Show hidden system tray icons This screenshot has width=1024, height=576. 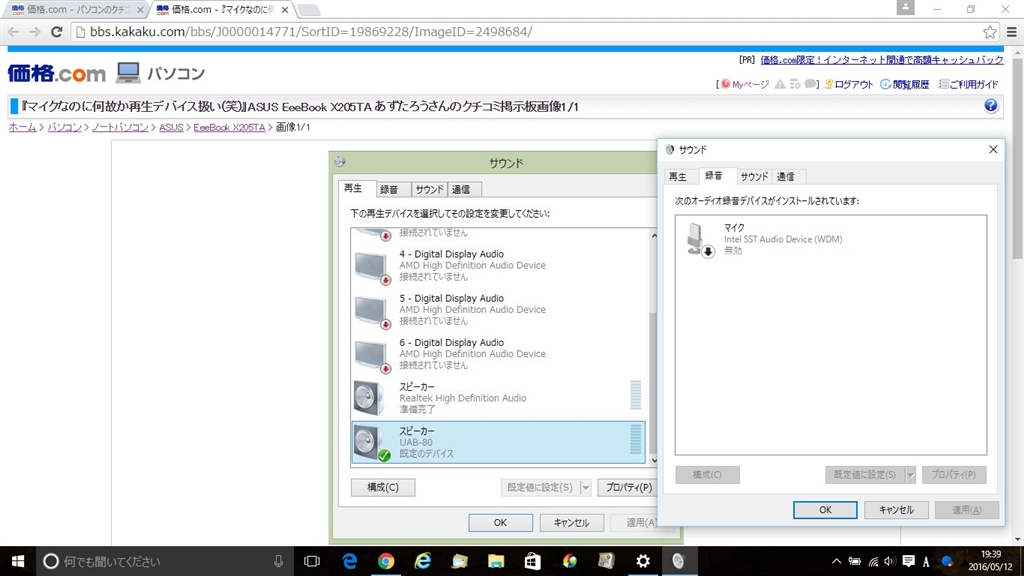837,561
